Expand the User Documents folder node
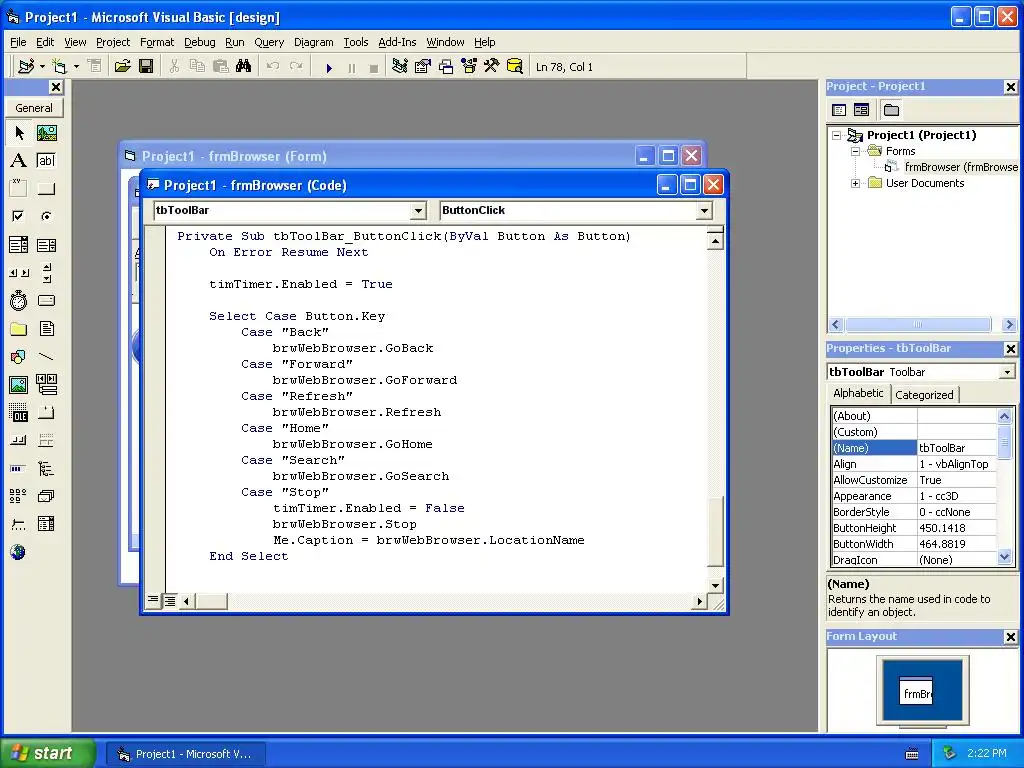 click(x=856, y=184)
